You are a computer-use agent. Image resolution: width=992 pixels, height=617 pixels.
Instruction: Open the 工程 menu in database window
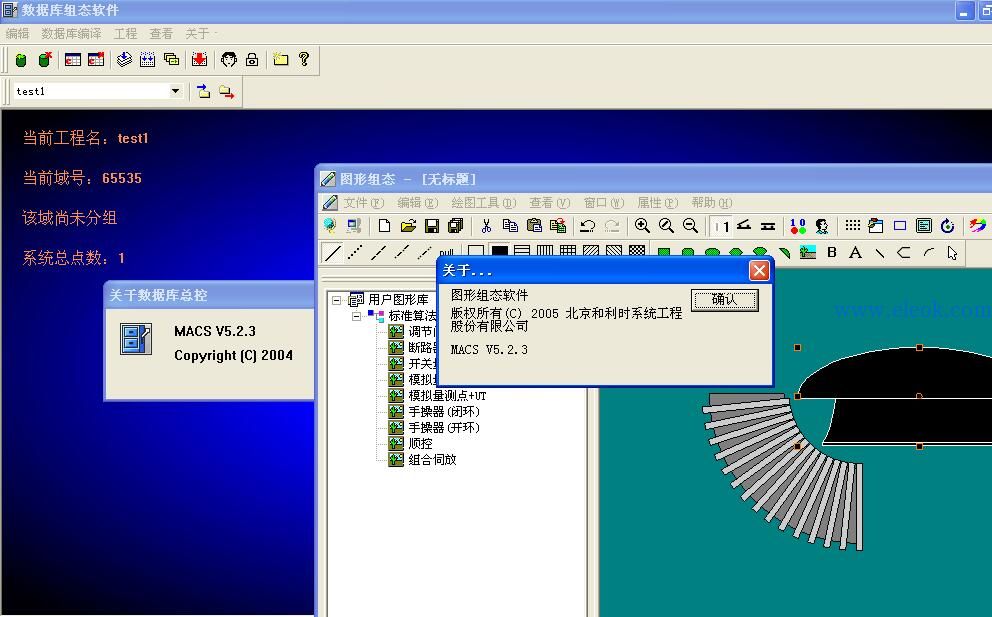click(125, 34)
